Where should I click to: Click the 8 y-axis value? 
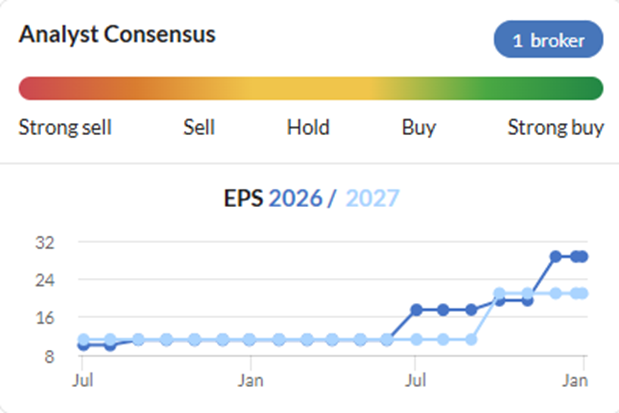click(x=49, y=357)
